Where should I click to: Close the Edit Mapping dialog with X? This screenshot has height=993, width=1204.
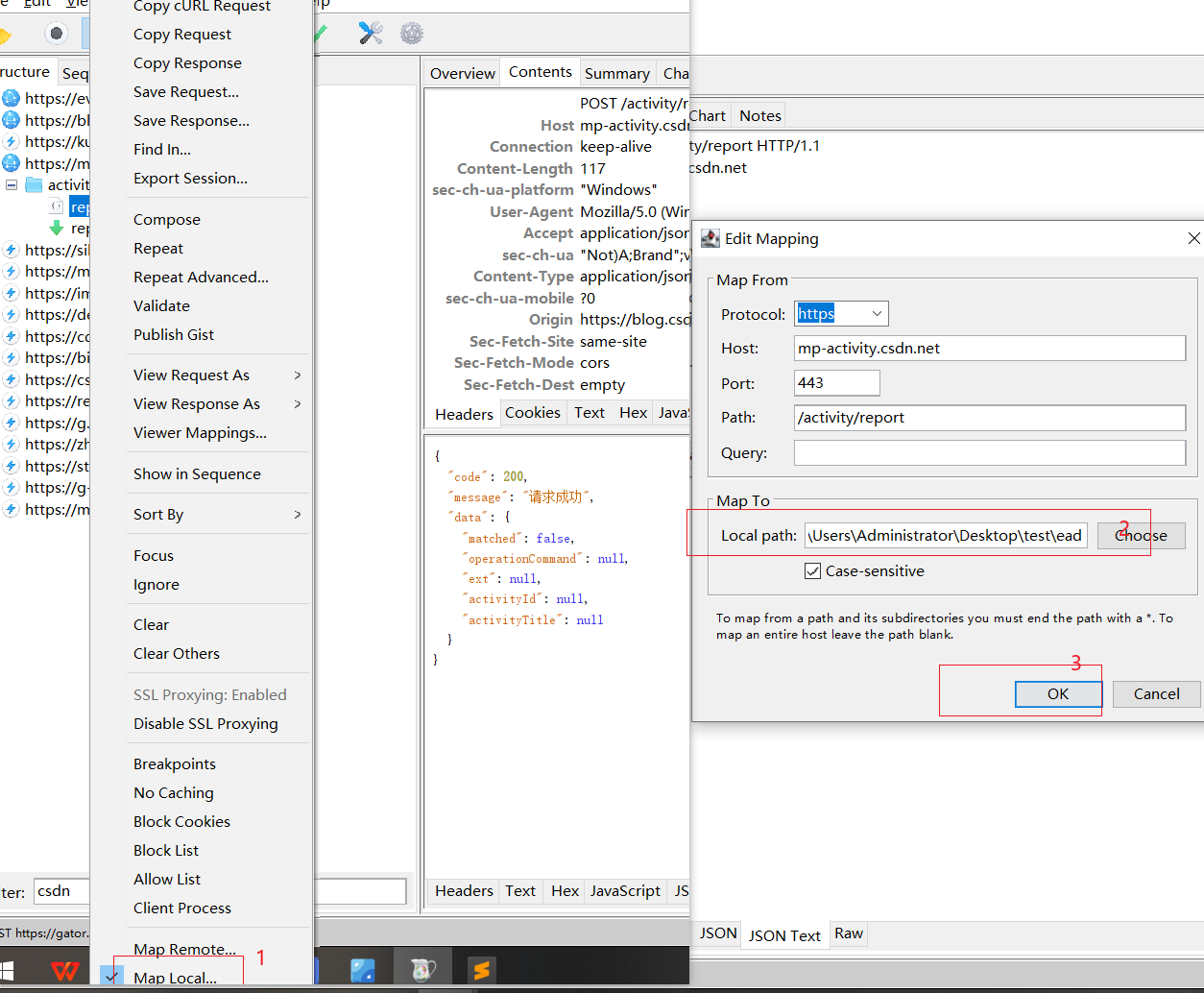click(1193, 238)
